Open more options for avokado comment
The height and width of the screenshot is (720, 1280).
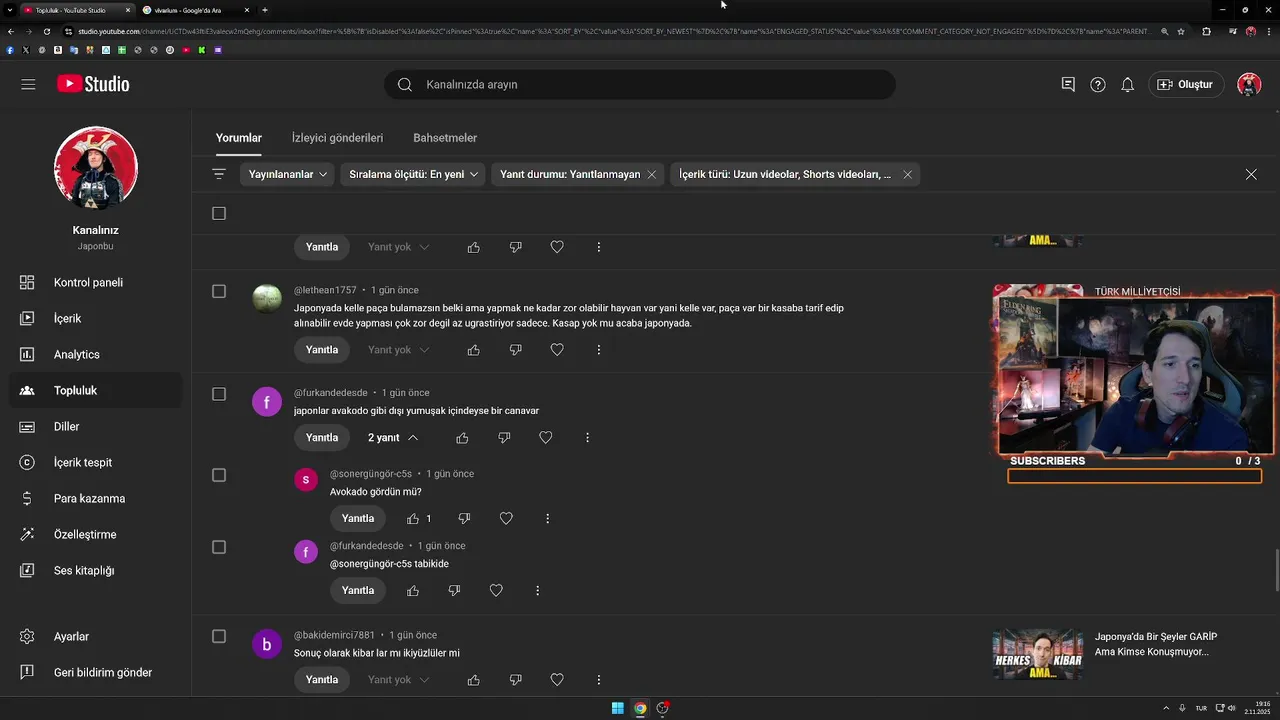[587, 438]
